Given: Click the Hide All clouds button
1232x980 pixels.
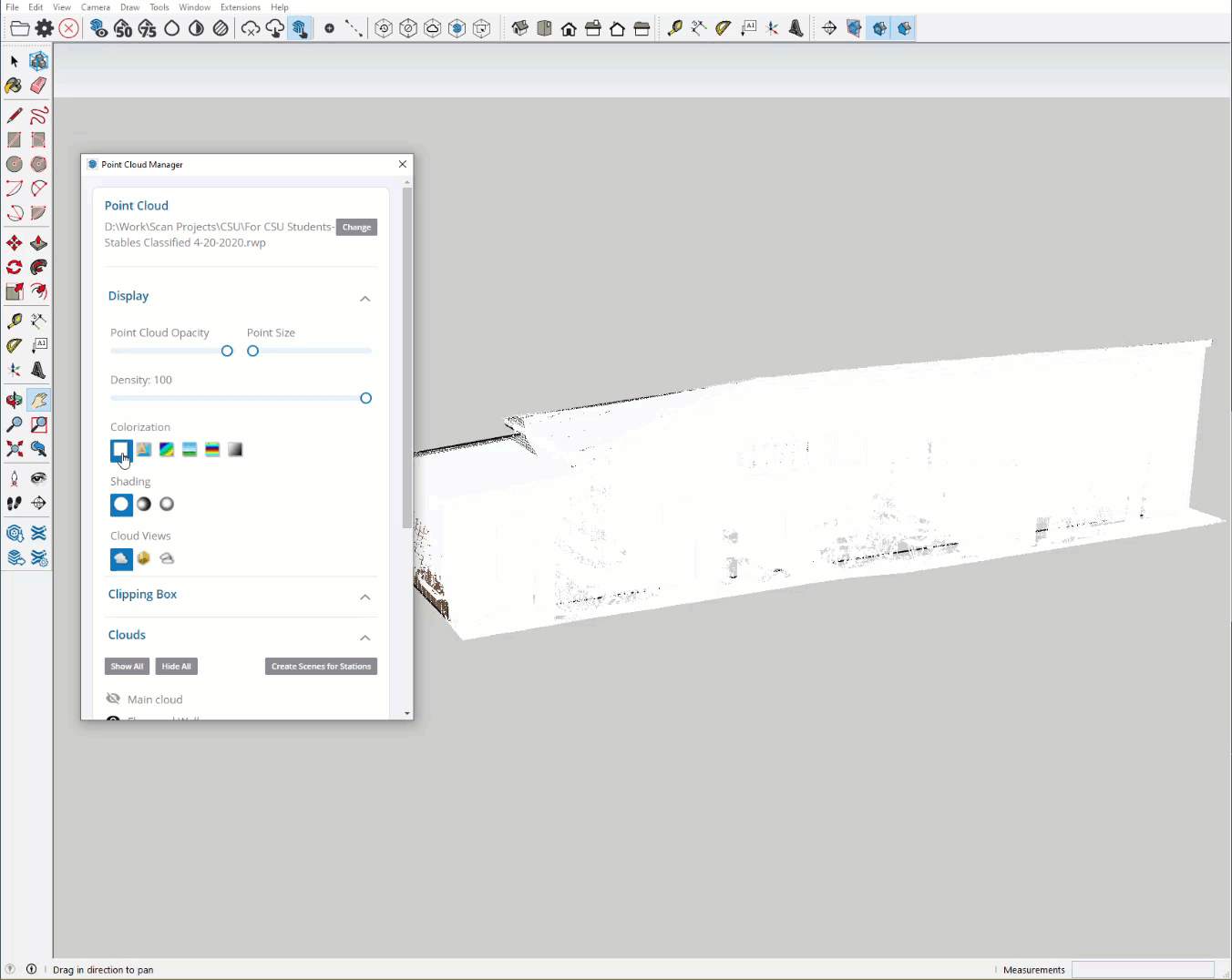Looking at the screenshot, I should point(176,667).
